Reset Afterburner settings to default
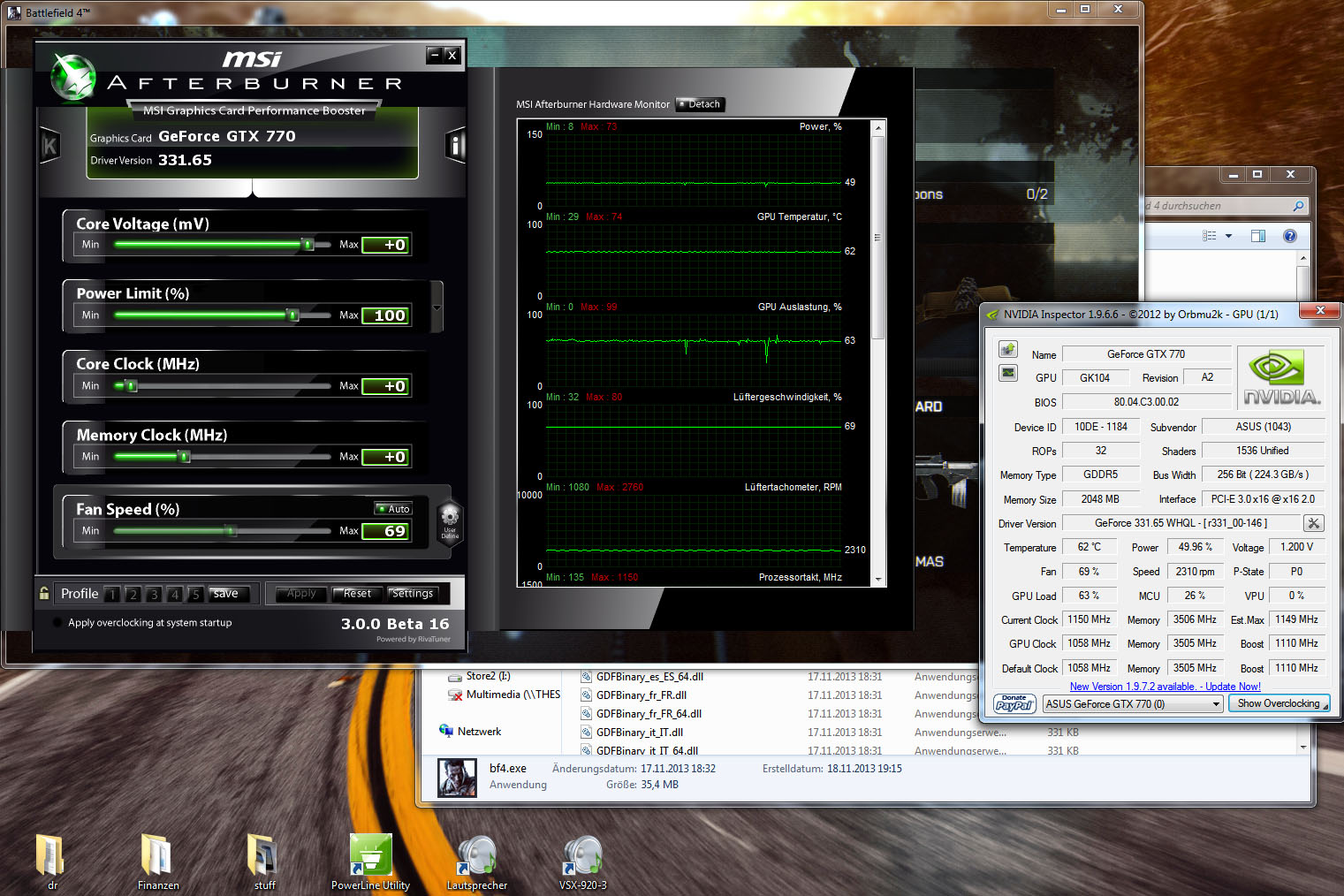The height and width of the screenshot is (896, 1344). [x=357, y=594]
